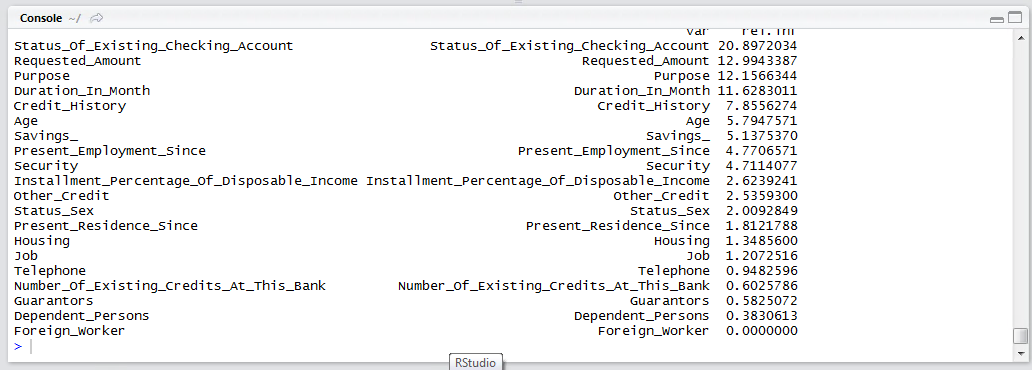Click the view current working directory arrow icon
Screen dimensions: 1032x370
[96, 18]
